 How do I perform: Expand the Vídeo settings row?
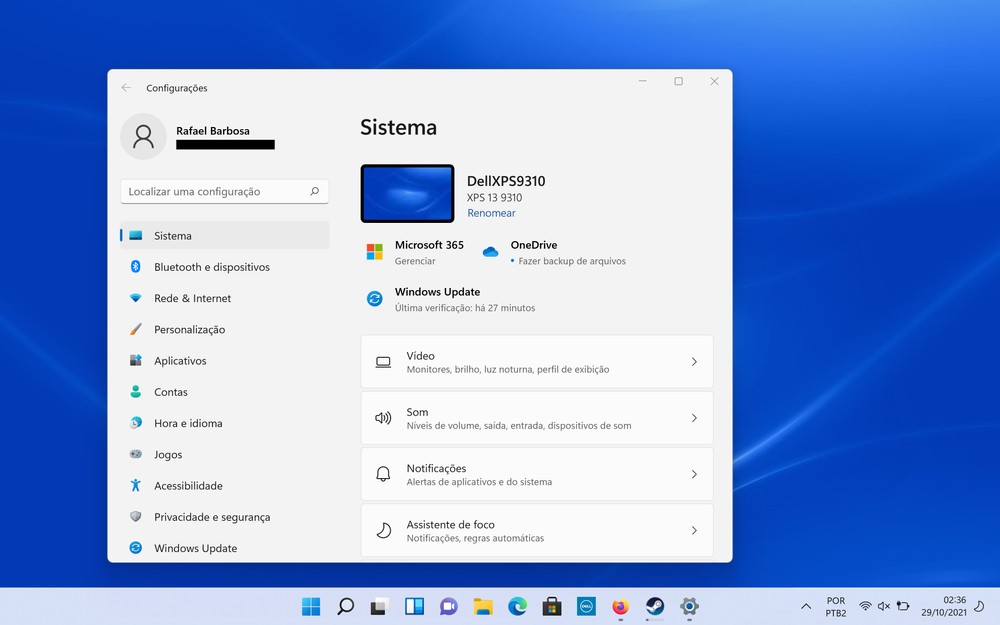pos(536,362)
